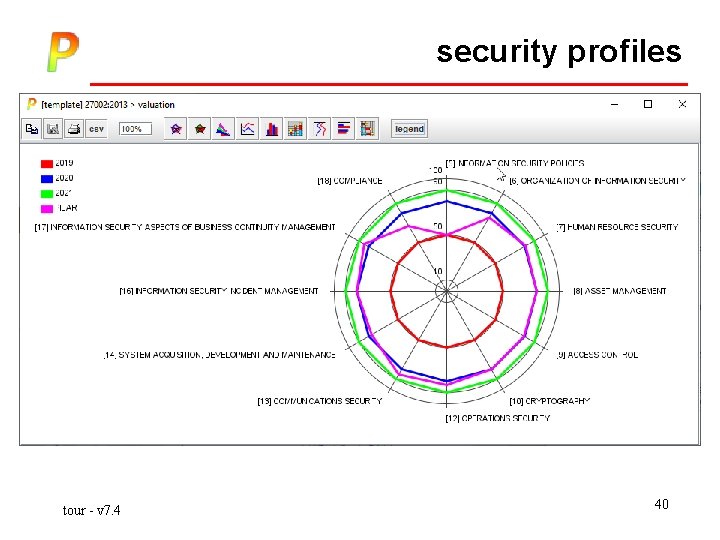Click the window title '[template] 27002:2013 > valuation'
This screenshot has height=540, width=720.
(x=108, y=105)
